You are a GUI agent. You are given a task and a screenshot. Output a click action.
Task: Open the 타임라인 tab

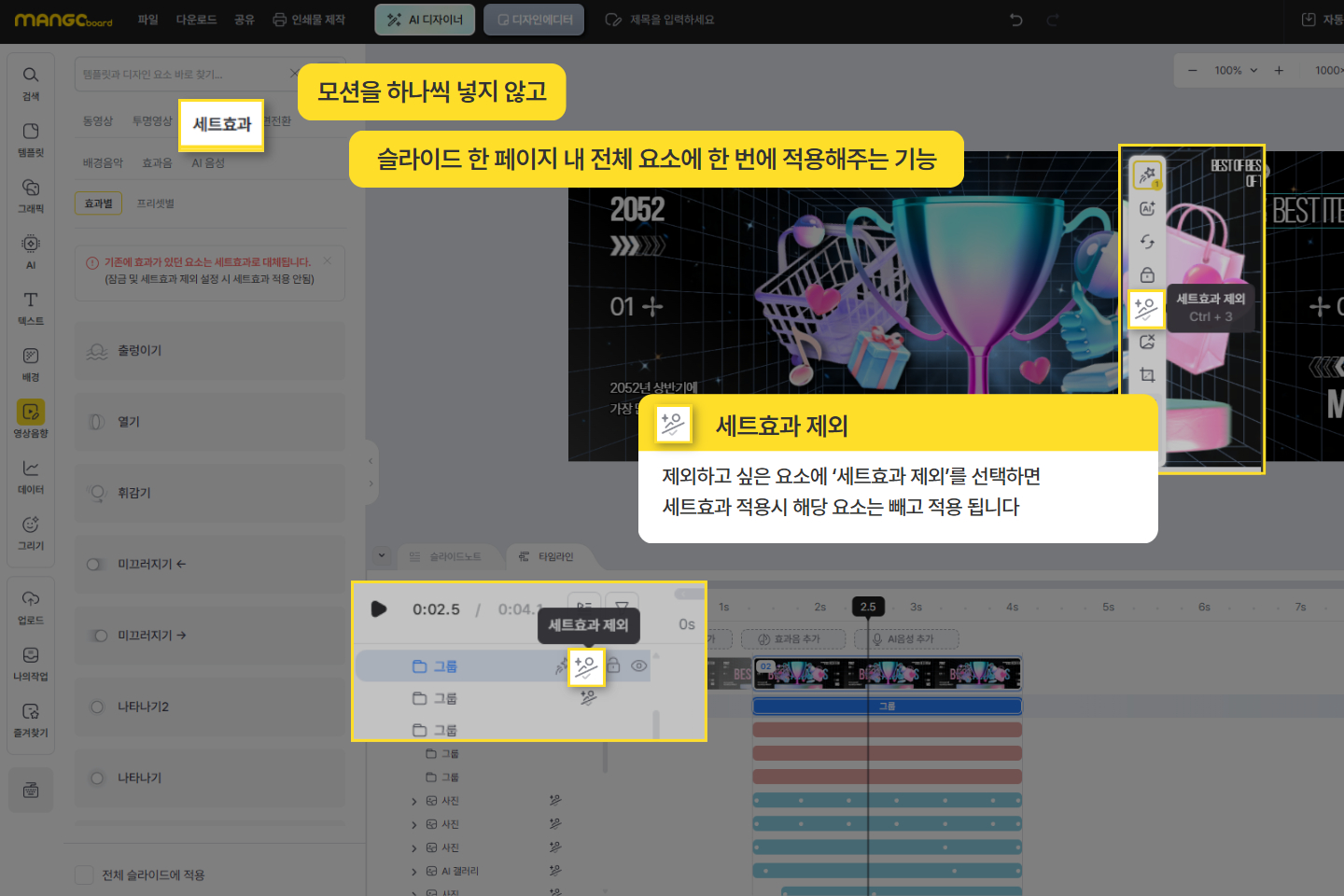[x=548, y=557]
